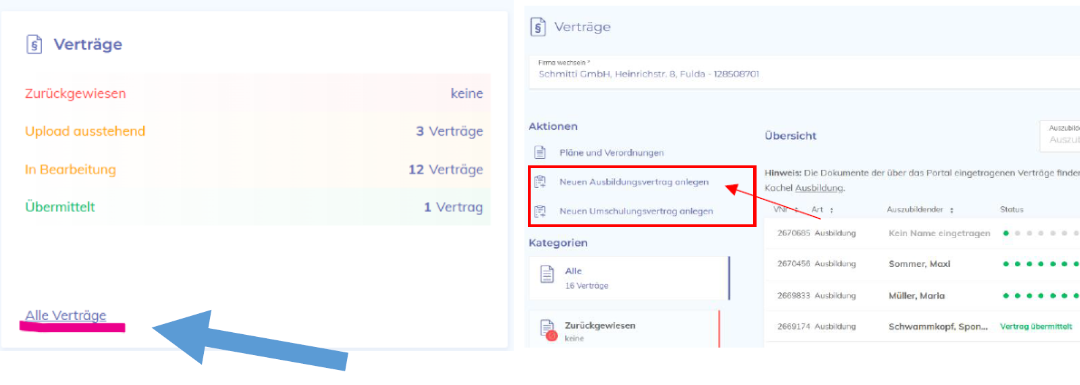Screen dimensions: 1080x385
Task: Click the 3 Verträge count
Action: (x=449, y=132)
